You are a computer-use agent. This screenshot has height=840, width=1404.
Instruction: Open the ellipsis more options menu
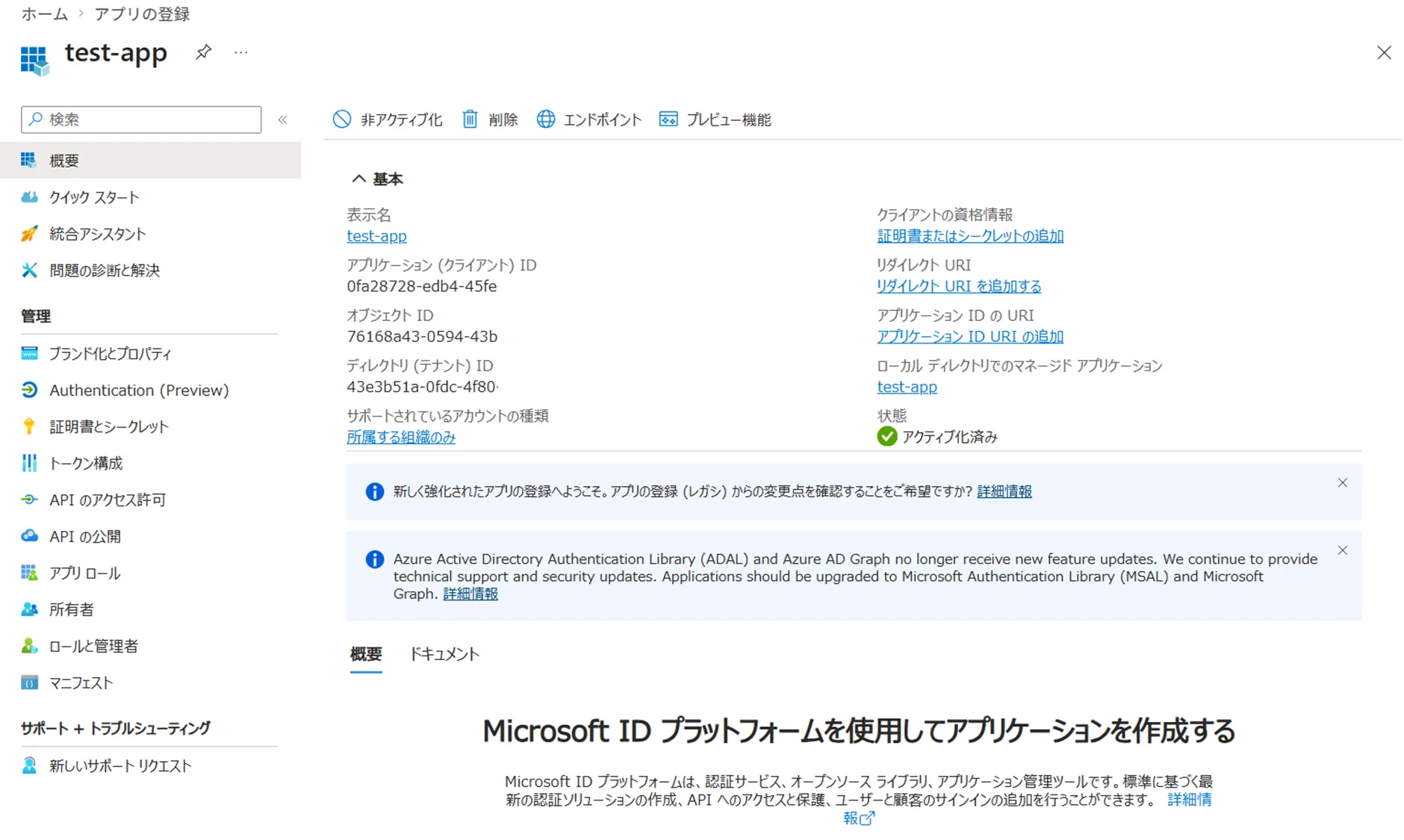click(240, 52)
